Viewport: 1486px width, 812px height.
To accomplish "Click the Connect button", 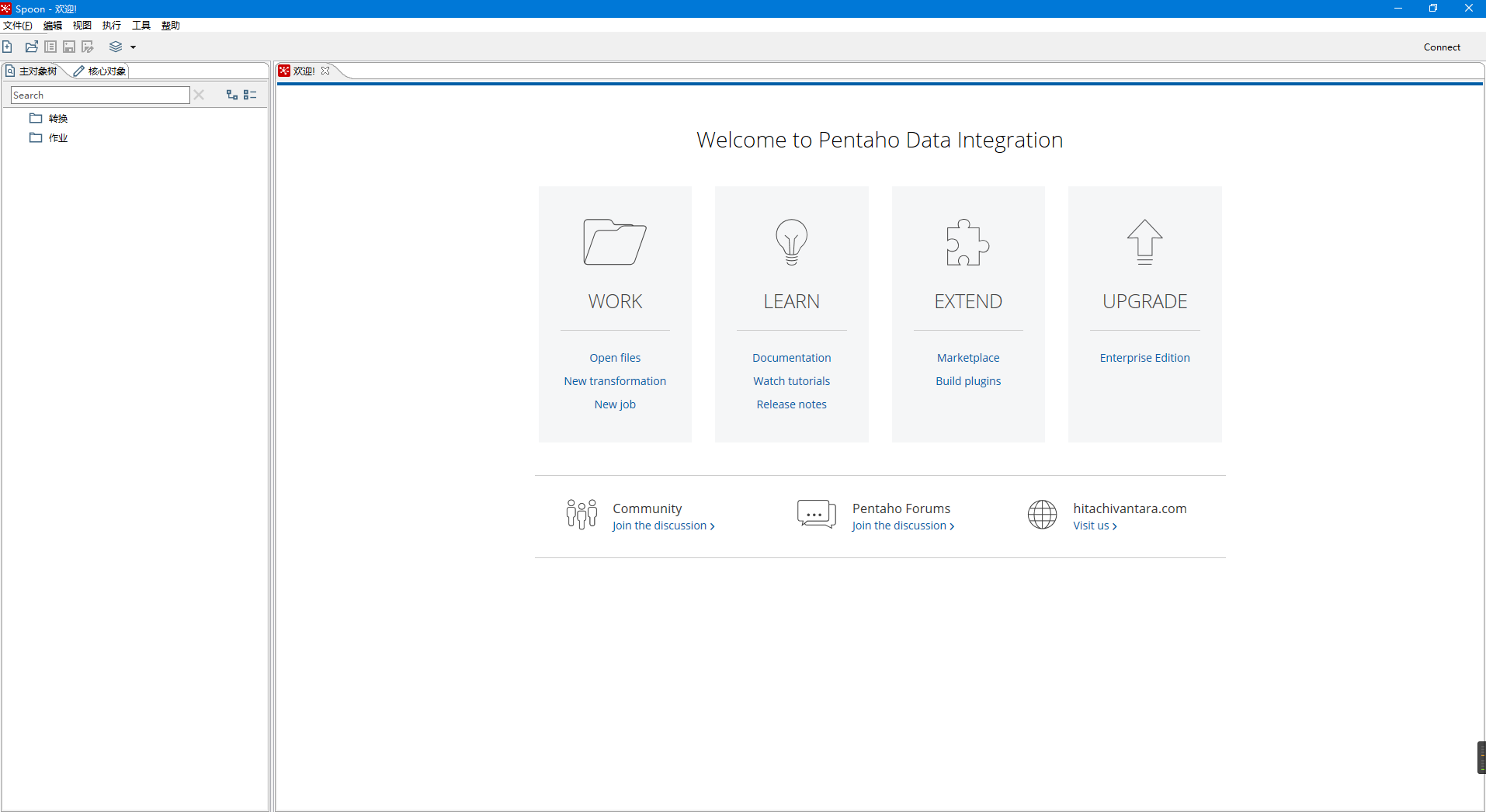I will 1442,47.
